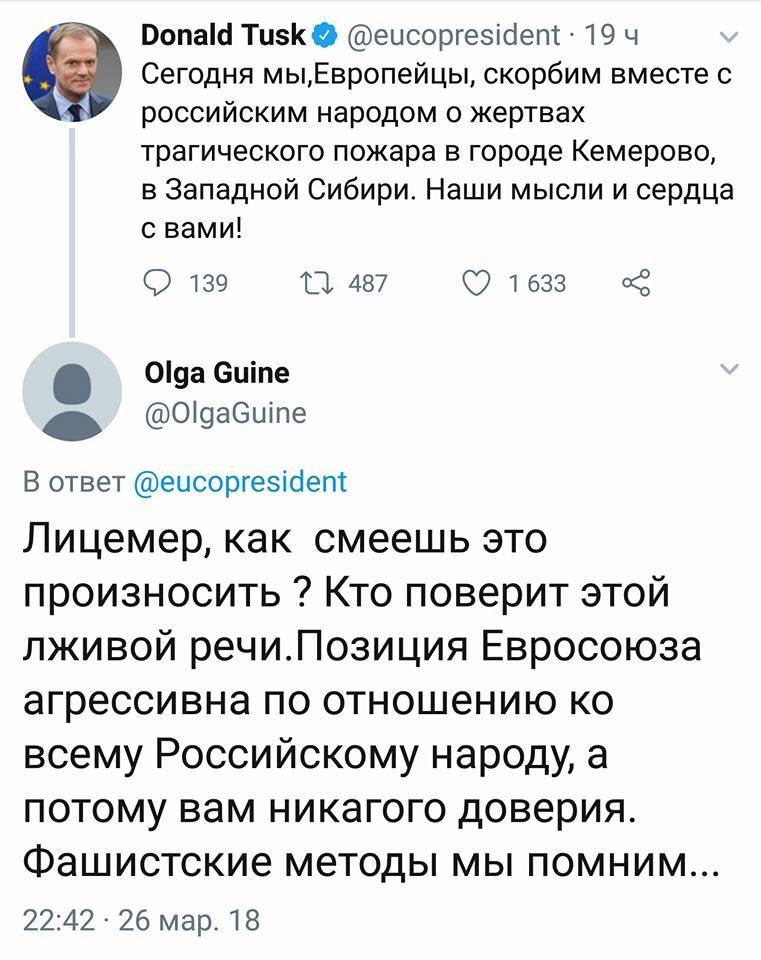Image resolution: width=761 pixels, height=960 pixels.
Task: Click the @OlgaGuine handle
Action: point(226,412)
